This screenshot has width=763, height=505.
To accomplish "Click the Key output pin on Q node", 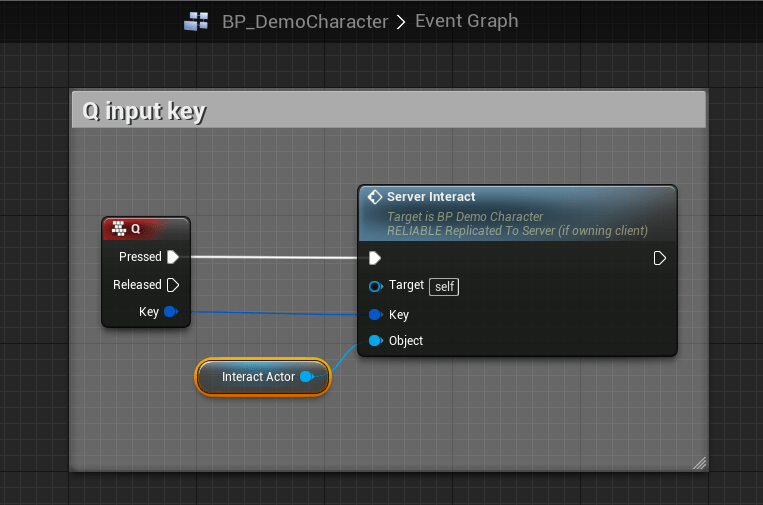I will [x=170, y=312].
